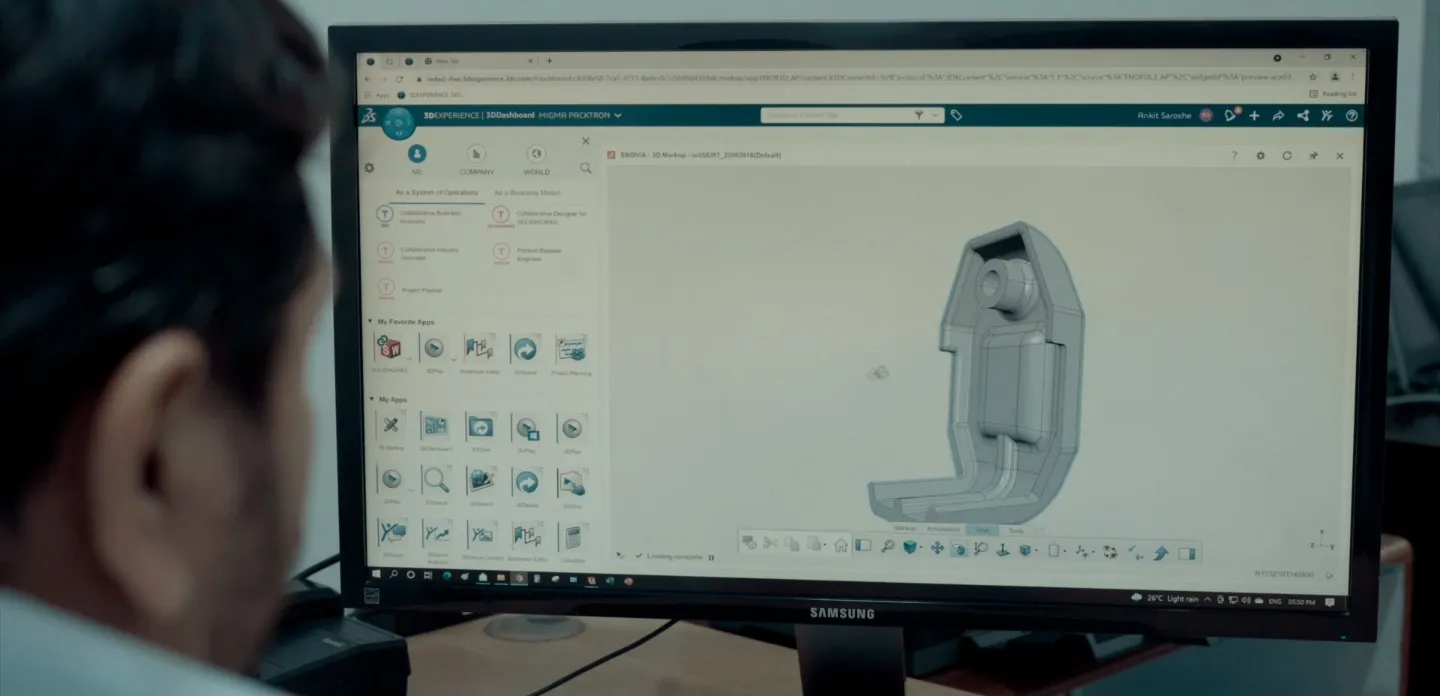Switch to the View toolbar tab
This screenshot has width=1440, height=696.
pyautogui.click(x=982, y=529)
